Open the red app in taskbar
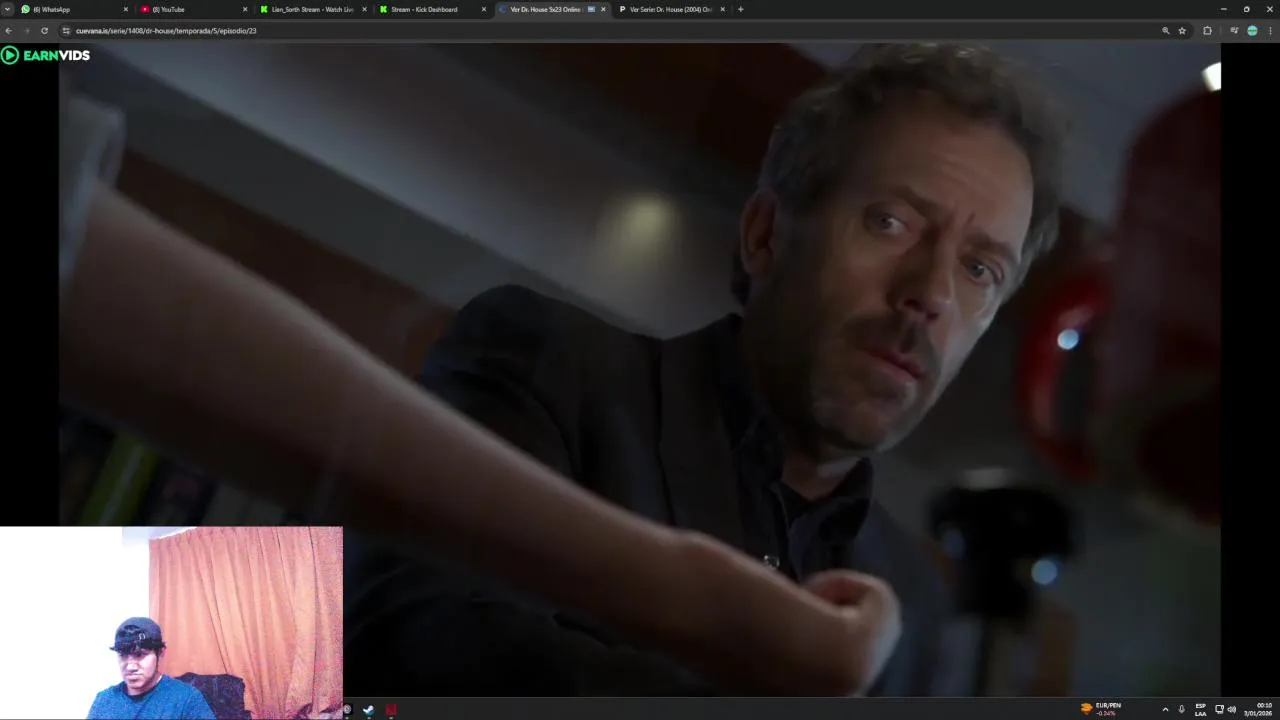The width and height of the screenshot is (1280, 720). click(391, 710)
